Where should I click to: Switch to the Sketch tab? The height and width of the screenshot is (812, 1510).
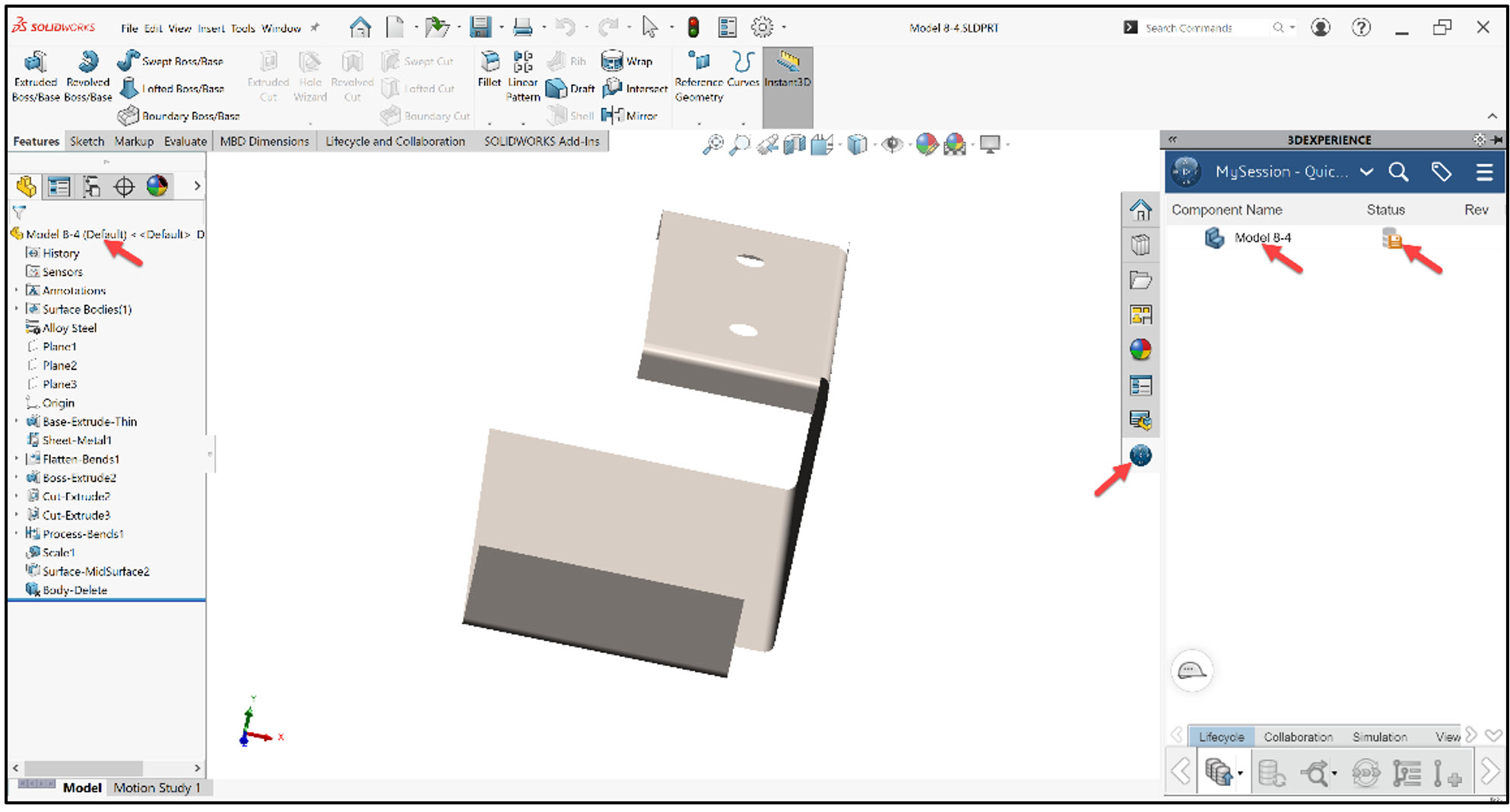coord(86,141)
